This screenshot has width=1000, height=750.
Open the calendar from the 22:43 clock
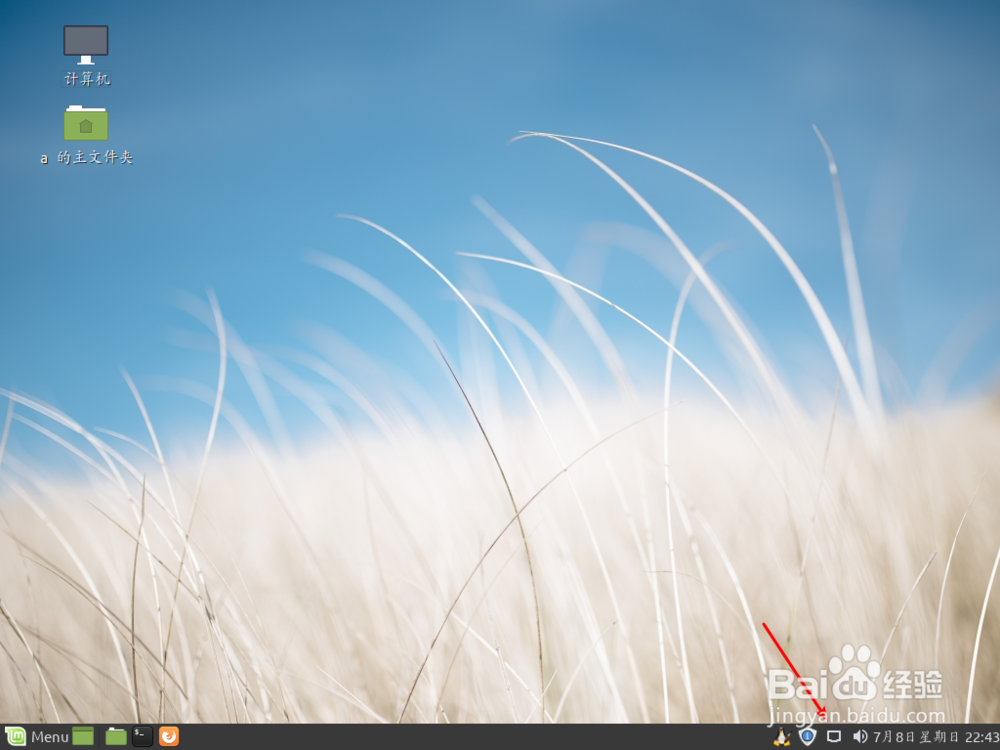[936, 737]
